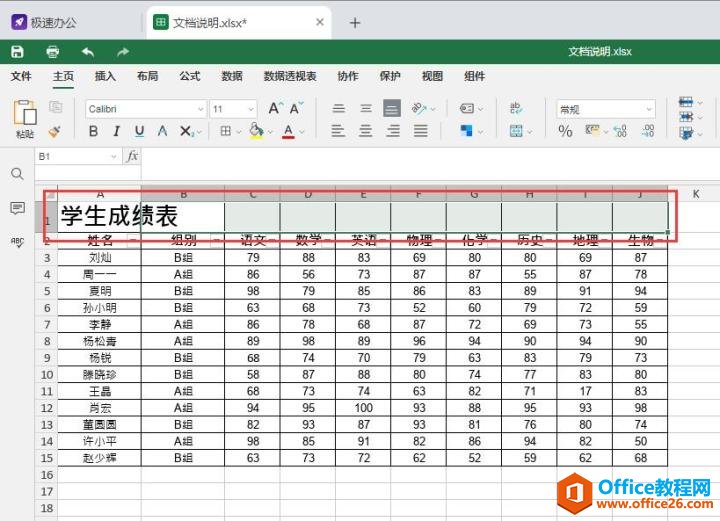Toggle italic formatting
The width and height of the screenshot is (720, 521).
[116, 131]
